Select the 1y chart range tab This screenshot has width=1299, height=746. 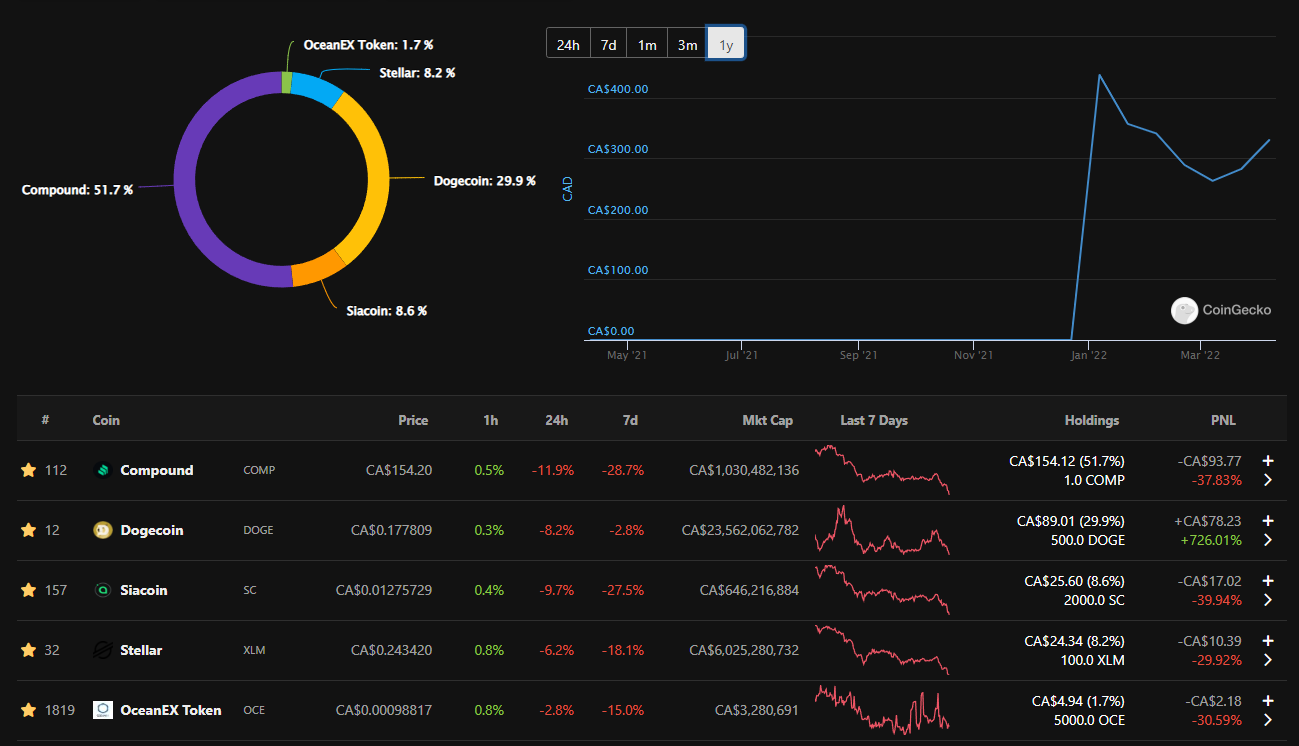(x=726, y=45)
